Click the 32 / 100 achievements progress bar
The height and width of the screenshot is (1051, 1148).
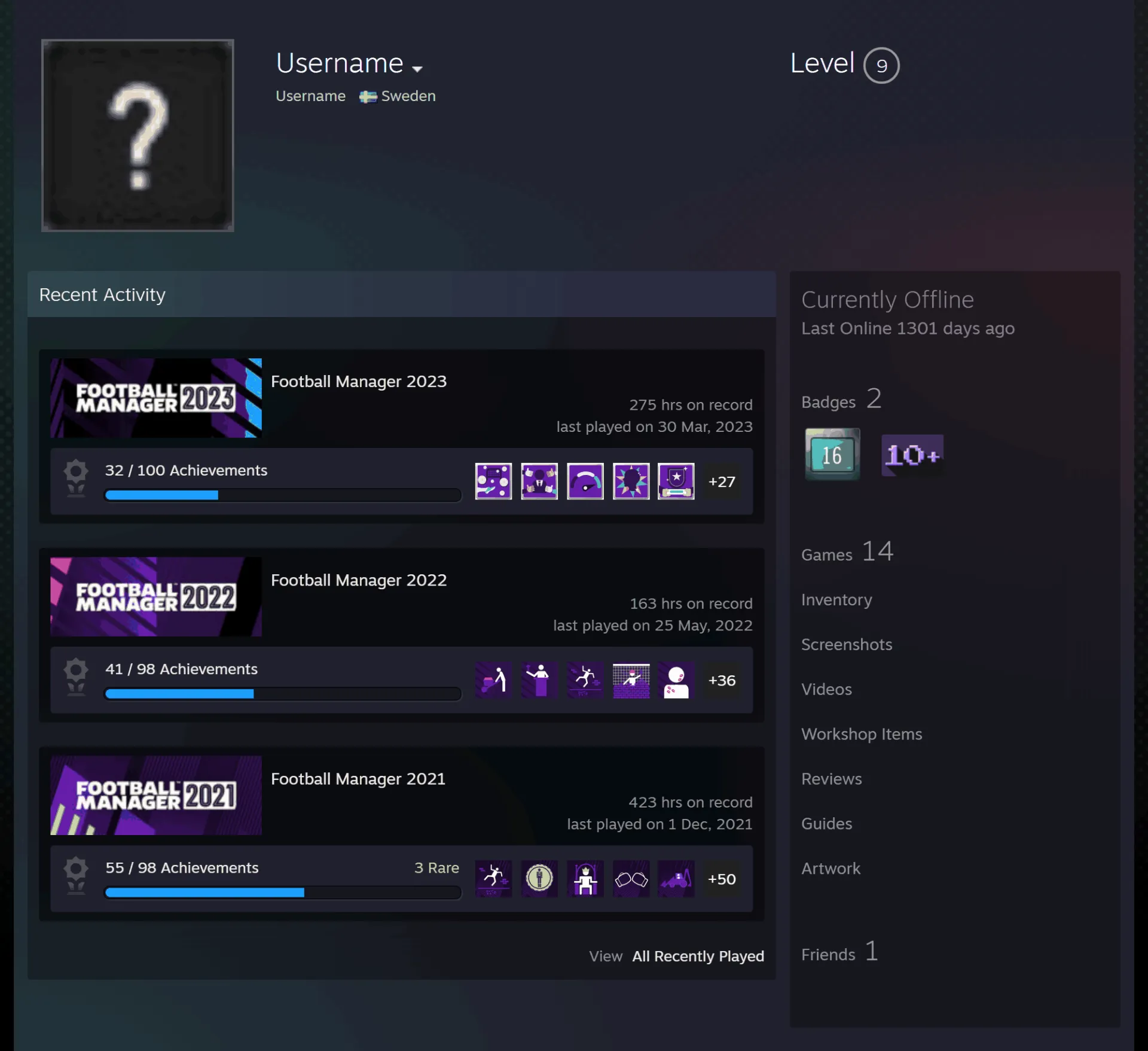point(283,495)
